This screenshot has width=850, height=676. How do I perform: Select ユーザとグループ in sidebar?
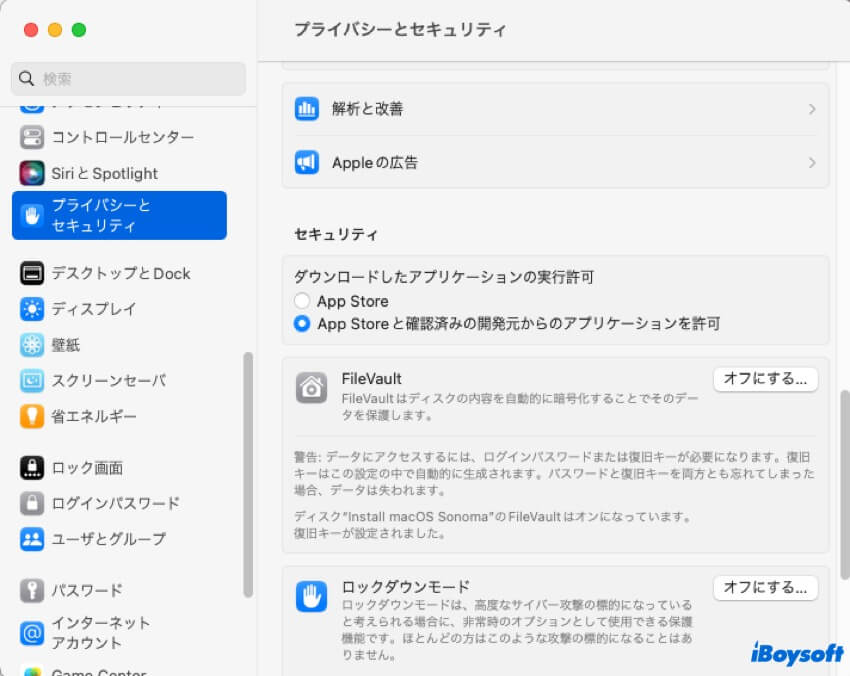119,539
